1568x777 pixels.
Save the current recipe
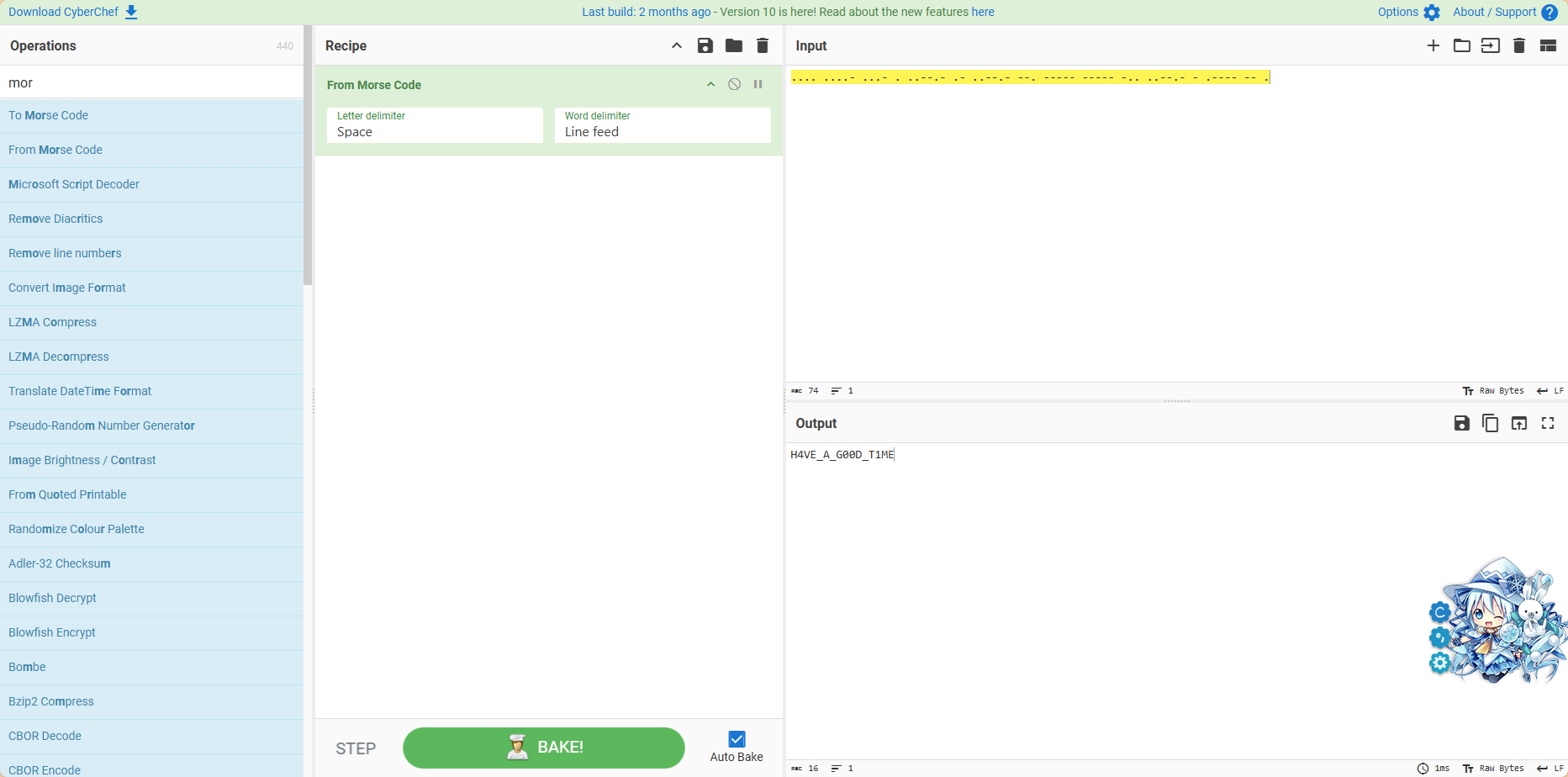[705, 45]
